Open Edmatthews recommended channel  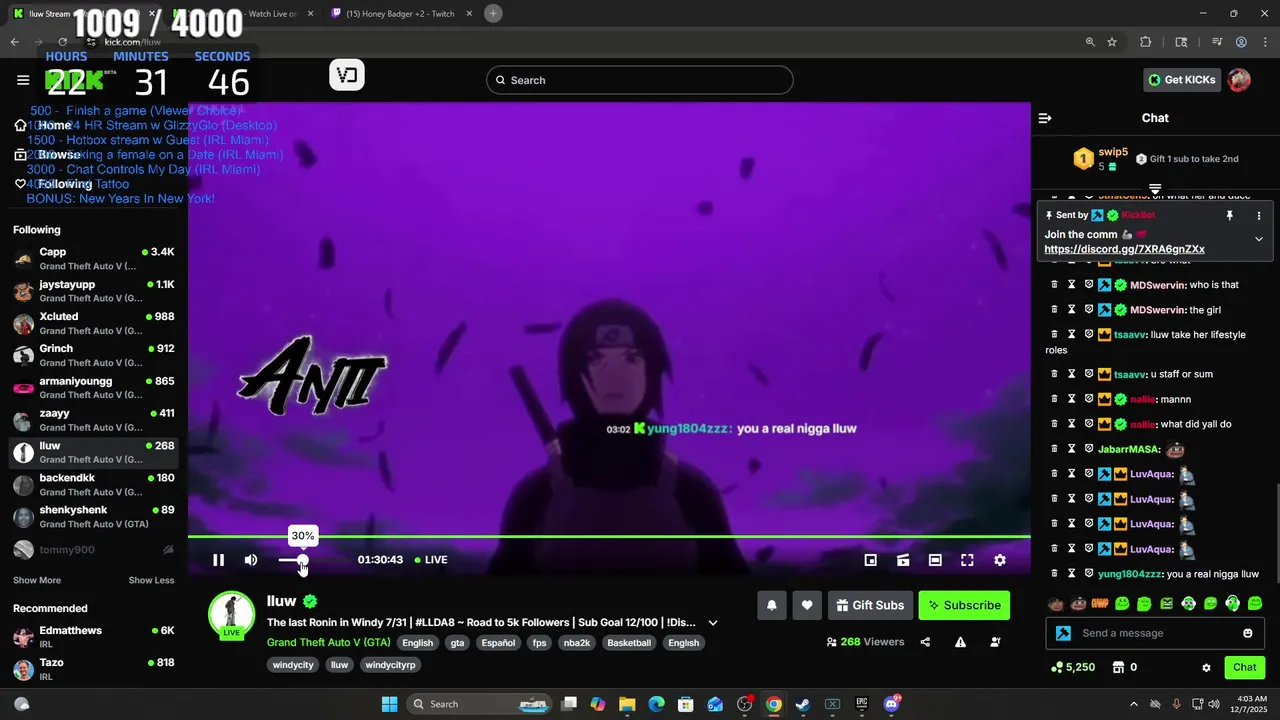94,637
